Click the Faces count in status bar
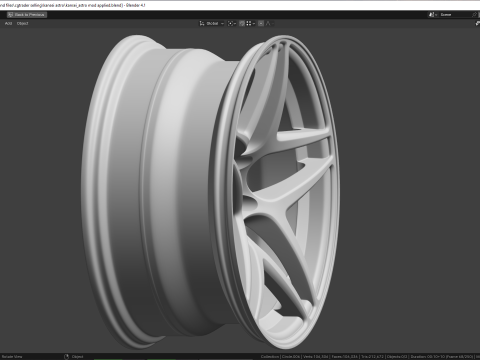 tap(345, 357)
